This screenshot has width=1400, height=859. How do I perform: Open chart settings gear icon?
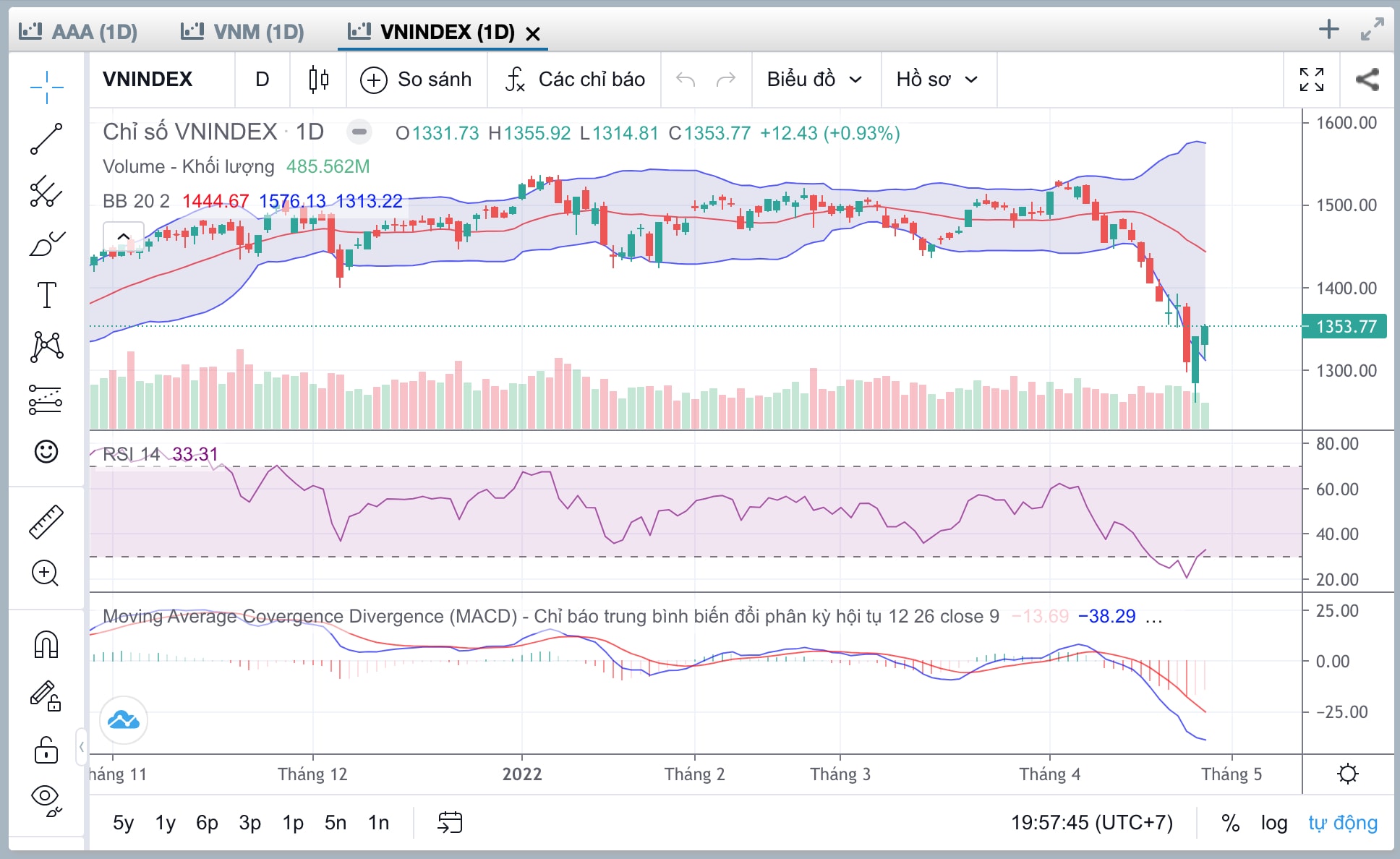[x=1348, y=774]
